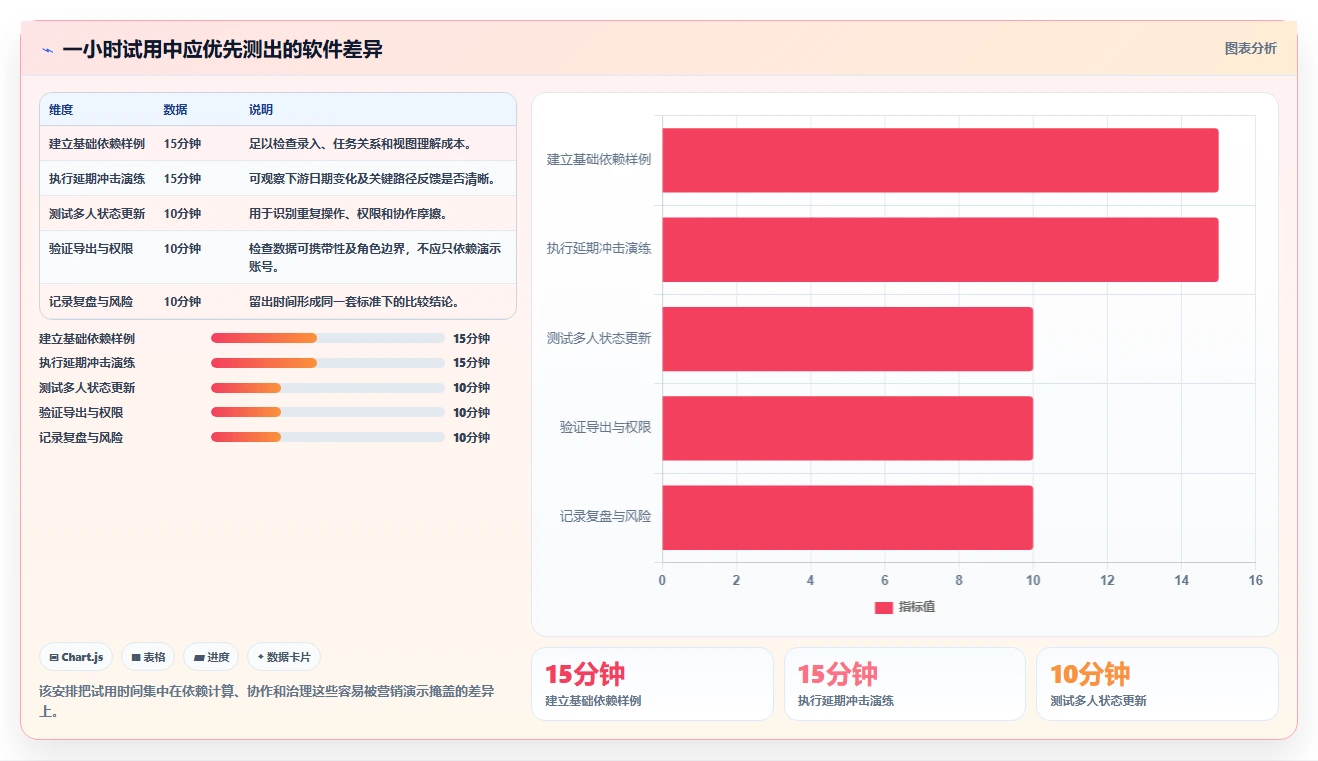Click the 指标值 legend label

pos(917,607)
